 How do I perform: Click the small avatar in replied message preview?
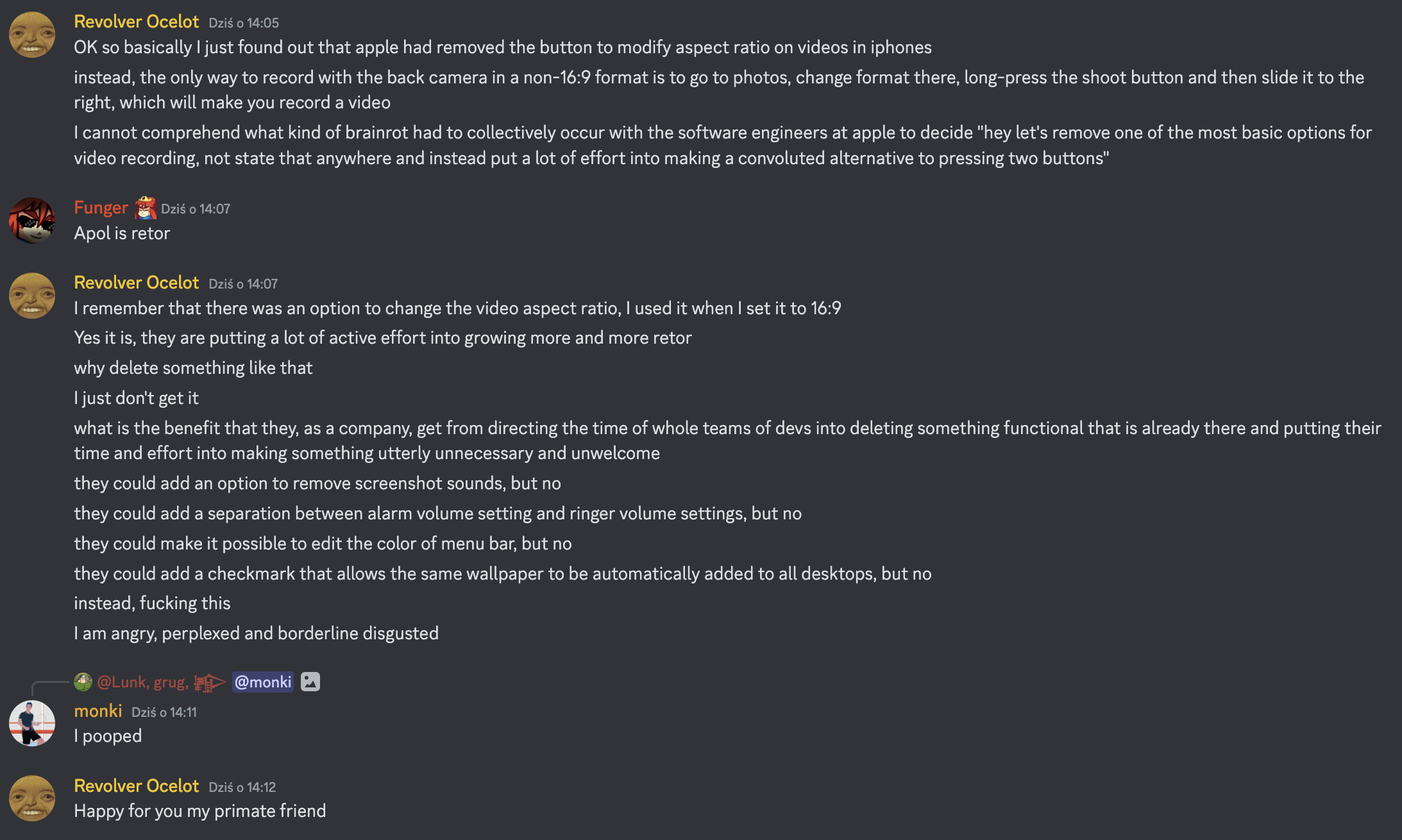click(x=83, y=682)
